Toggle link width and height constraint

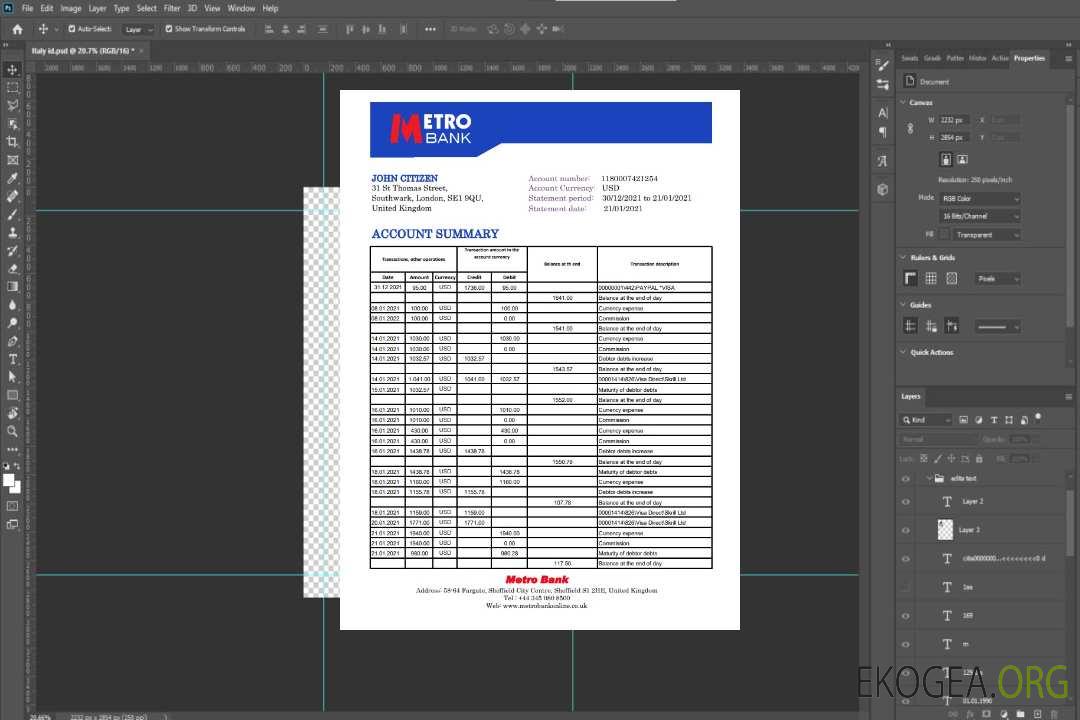911,129
